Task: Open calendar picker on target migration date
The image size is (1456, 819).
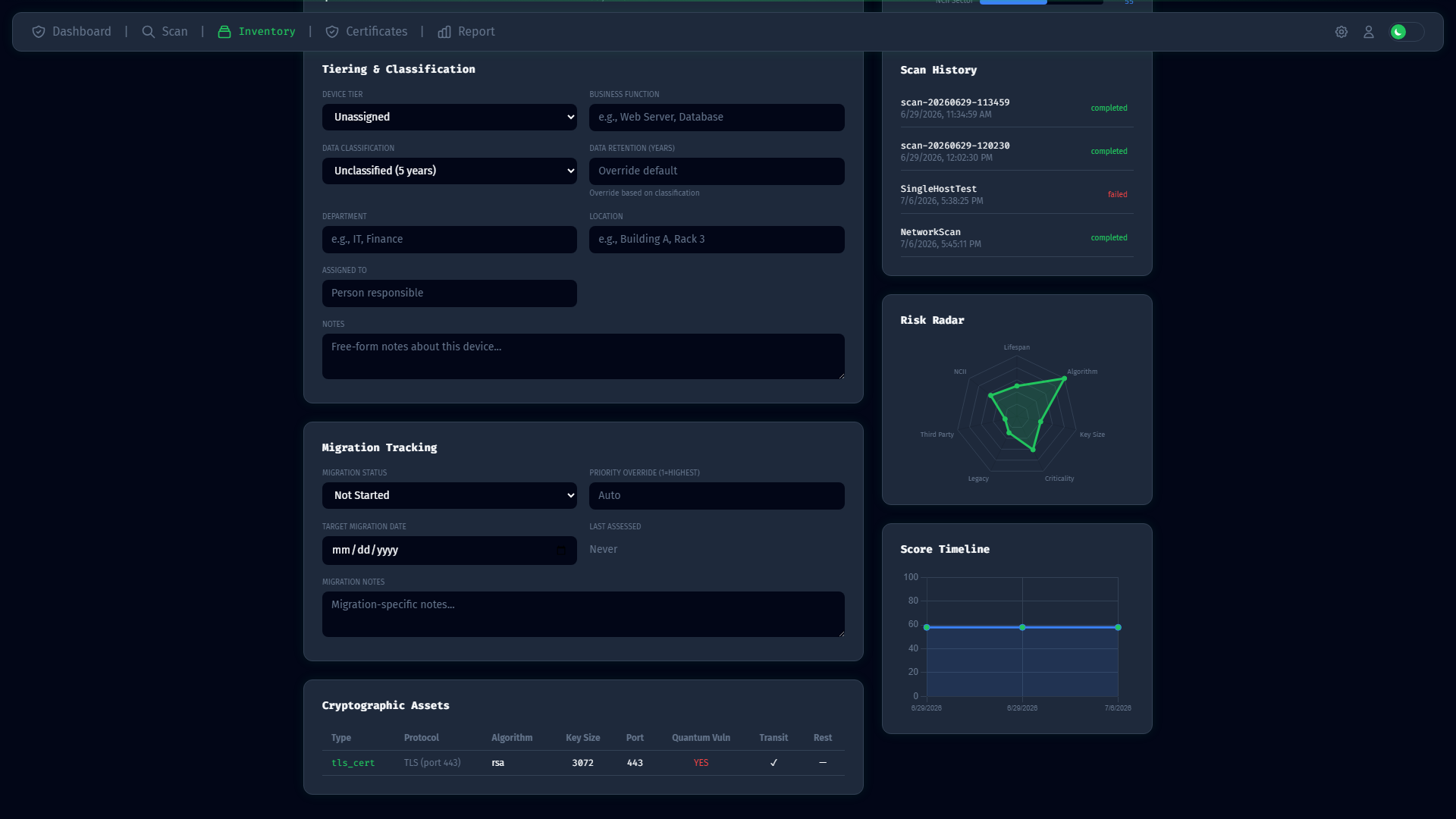Action: (561, 551)
